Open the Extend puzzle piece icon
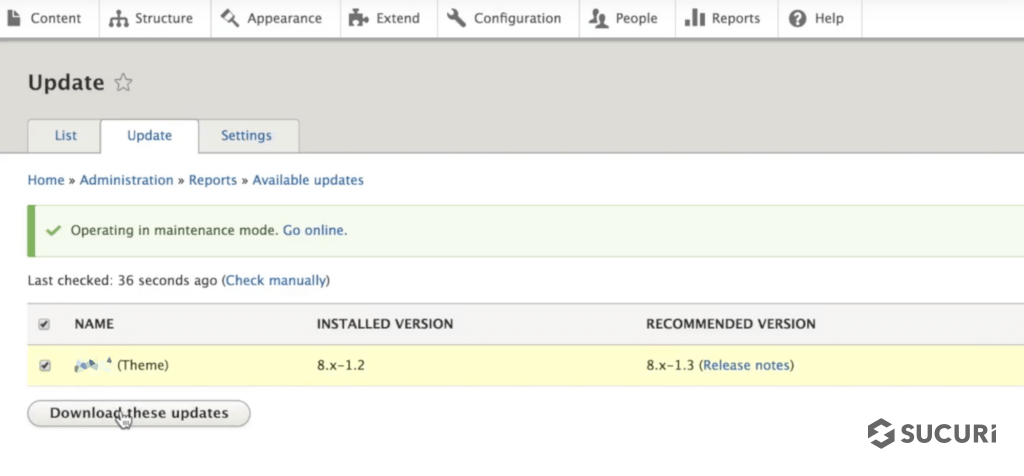Viewport: 1024px width, 476px height. (x=358, y=18)
